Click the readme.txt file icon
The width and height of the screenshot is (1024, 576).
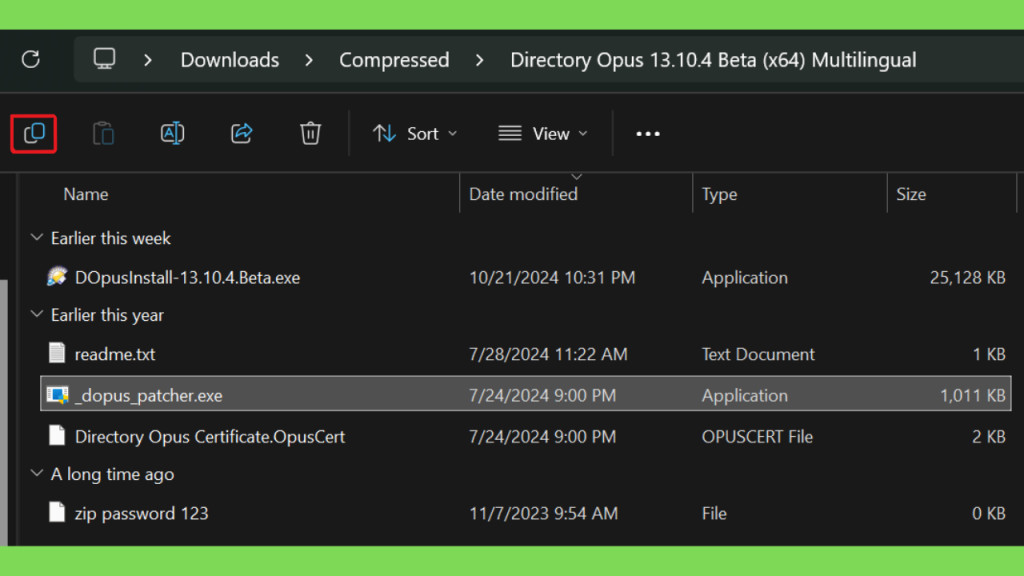coord(57,353)
